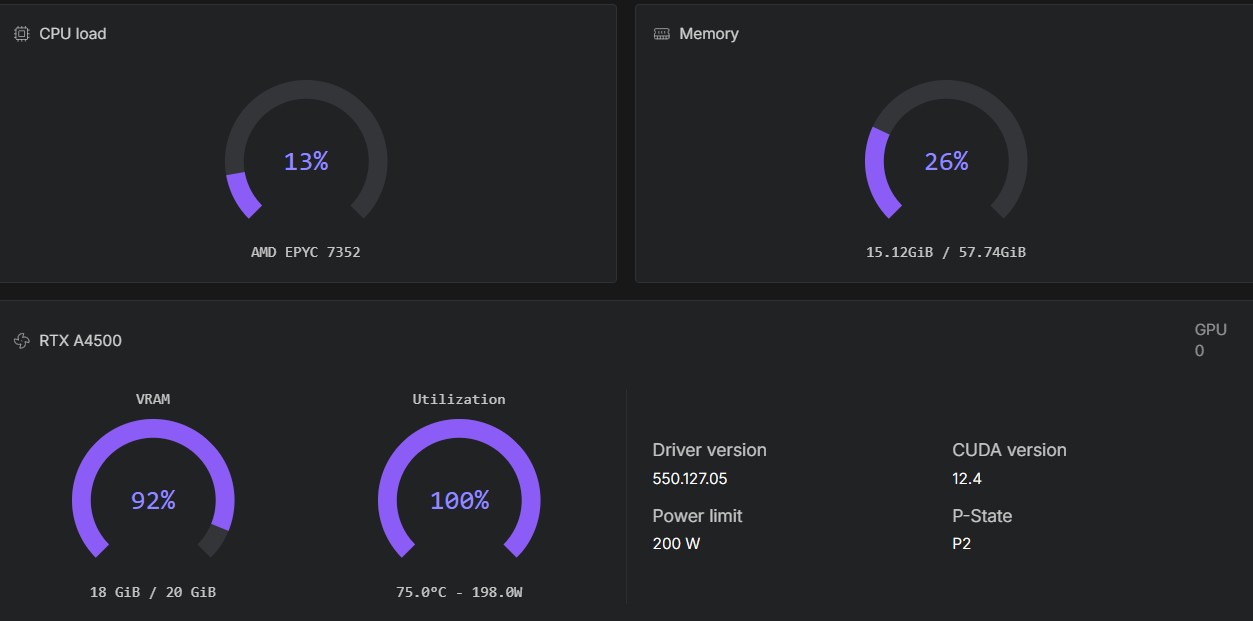Click the CUDA version label
Viewport: 1253px width, 621px height.
point(1009,450)
